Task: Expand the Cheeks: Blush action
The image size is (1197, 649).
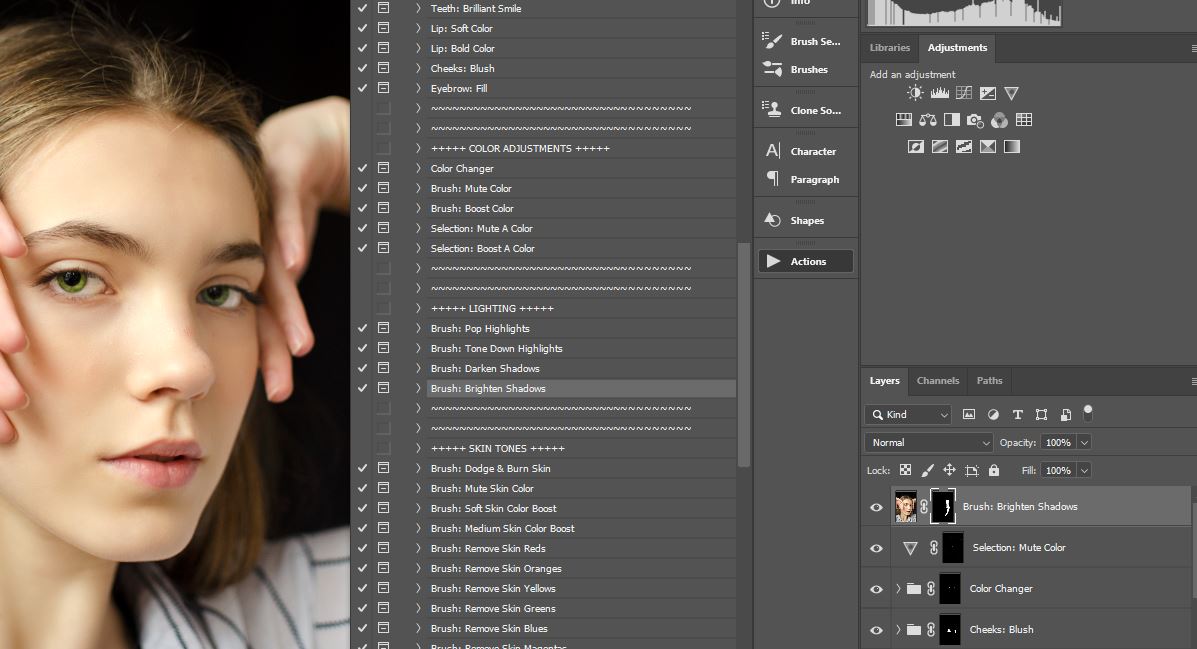Action: (x=418, y=68)
